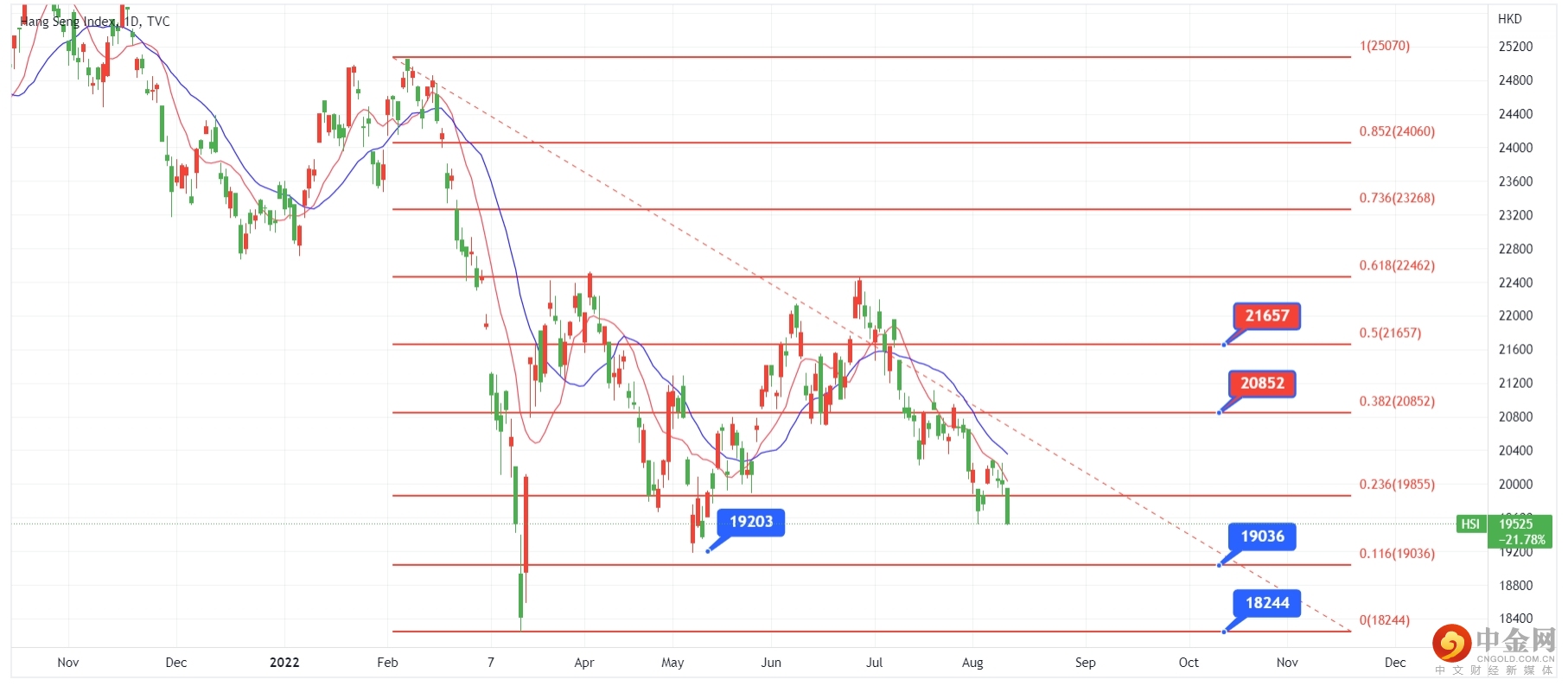Click the green HSI symbol tag
Viewport: 1568px width, 686px height.
coord(1470,524)
